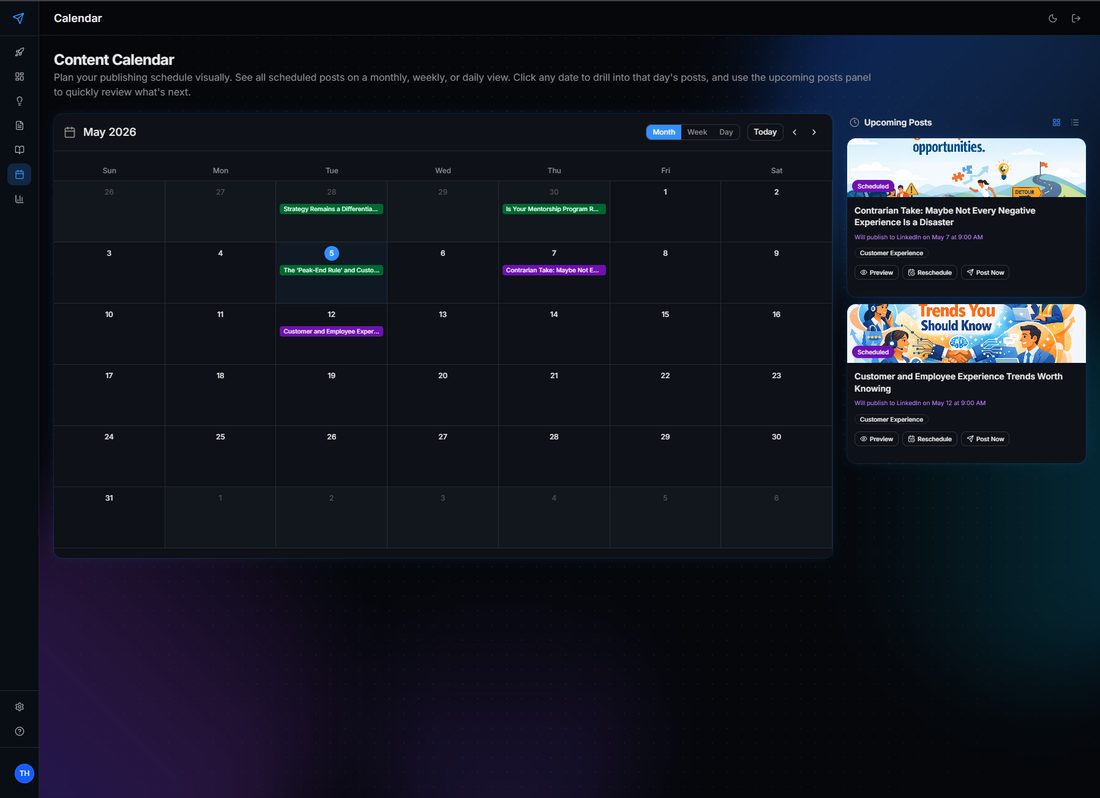The width and height of the screenshot is (1100, 798).
Task: Click 'Will publish to LinkedIn on May 7' text
Action: coord(918,237)
